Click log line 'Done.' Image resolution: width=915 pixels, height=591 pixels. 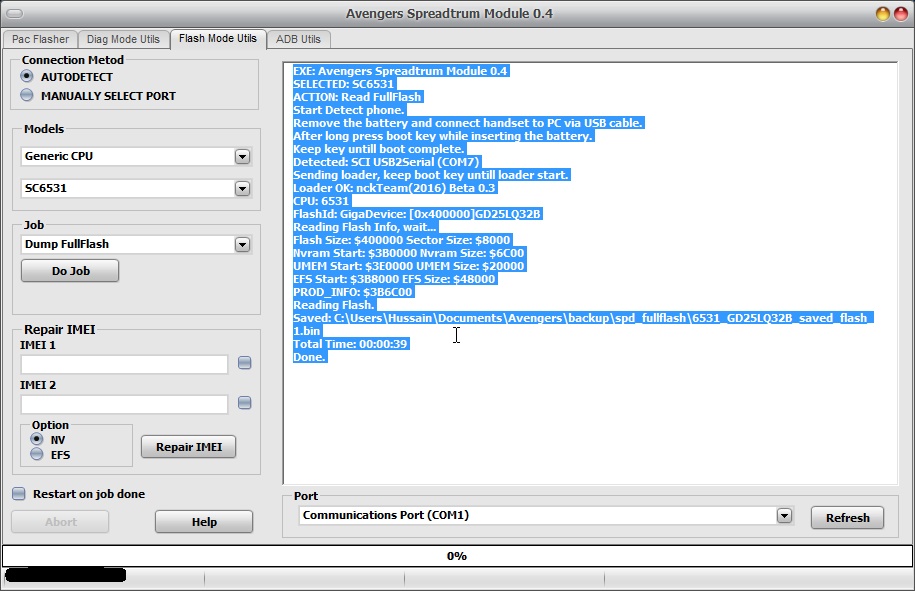pyautogui.click(x=309, y=356)
